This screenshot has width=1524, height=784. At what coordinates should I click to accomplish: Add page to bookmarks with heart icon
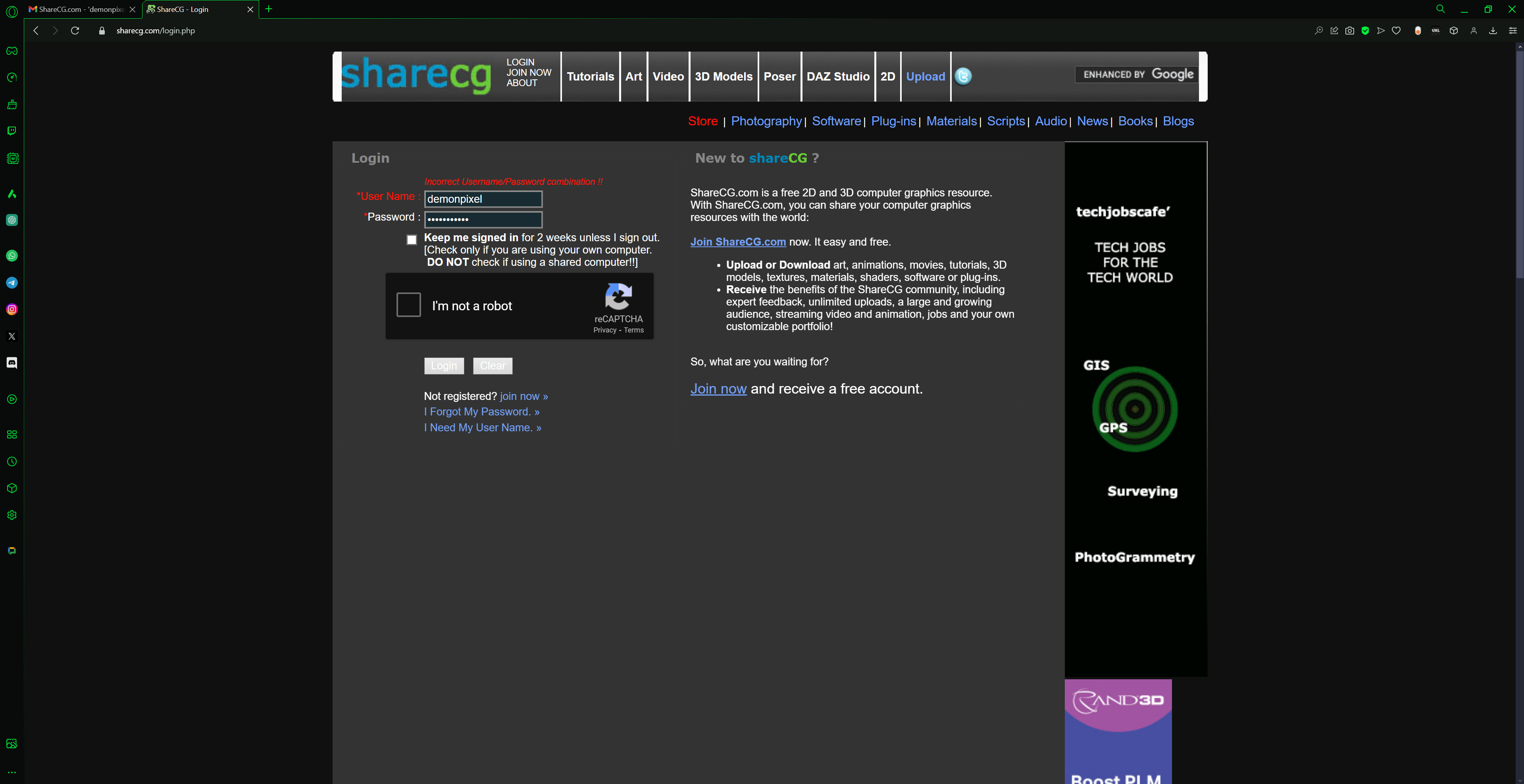point(1396,31)
